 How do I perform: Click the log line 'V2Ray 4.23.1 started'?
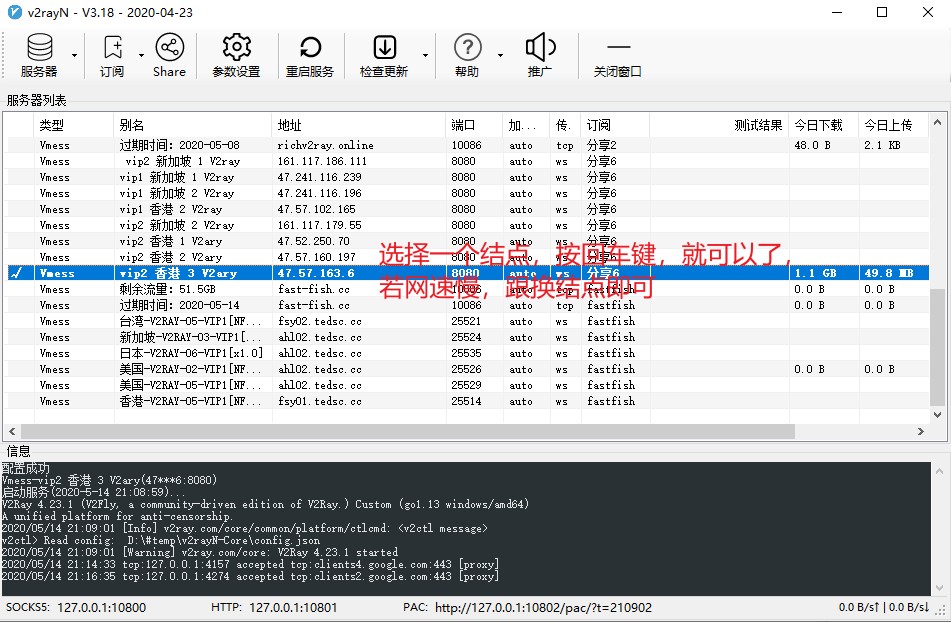pyautogui.click(x=200, y=552)
